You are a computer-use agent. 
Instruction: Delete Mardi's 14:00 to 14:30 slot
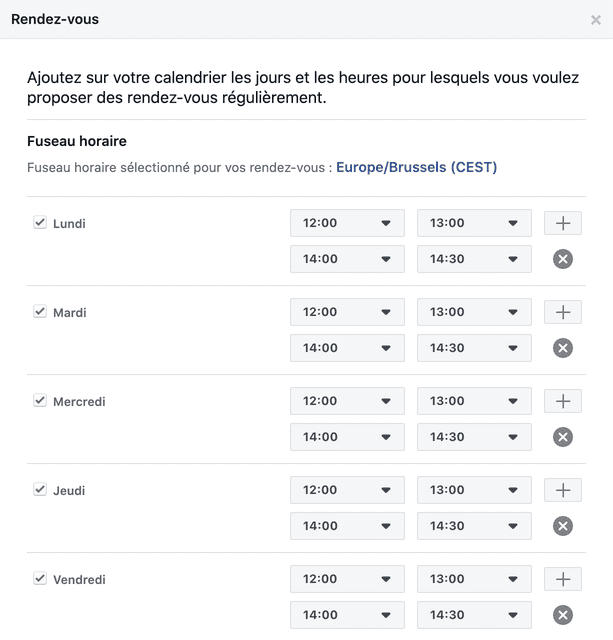pos(563,348)
